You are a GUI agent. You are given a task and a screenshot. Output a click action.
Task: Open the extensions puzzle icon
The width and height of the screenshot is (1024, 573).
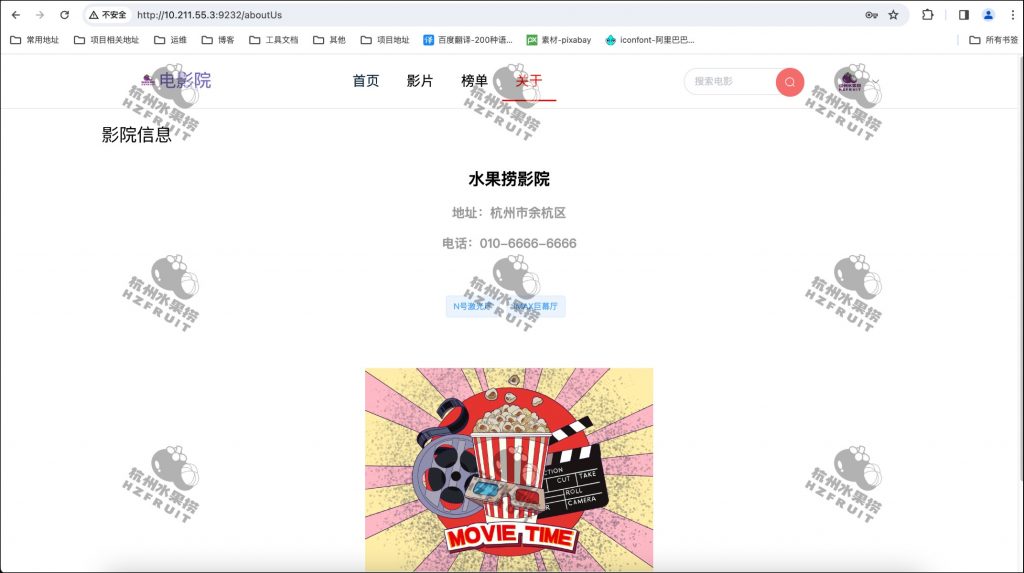927,14
